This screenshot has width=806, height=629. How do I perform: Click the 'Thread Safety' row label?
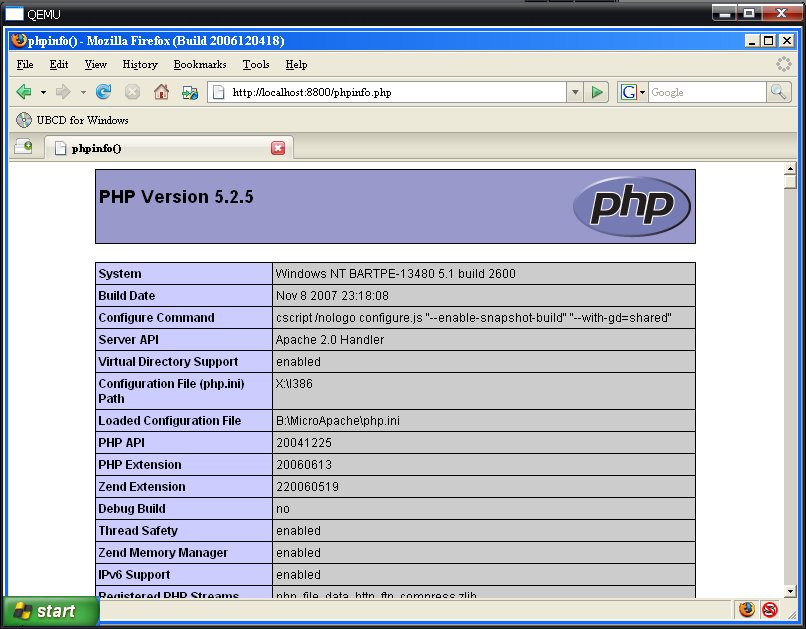tap(138, 531)
